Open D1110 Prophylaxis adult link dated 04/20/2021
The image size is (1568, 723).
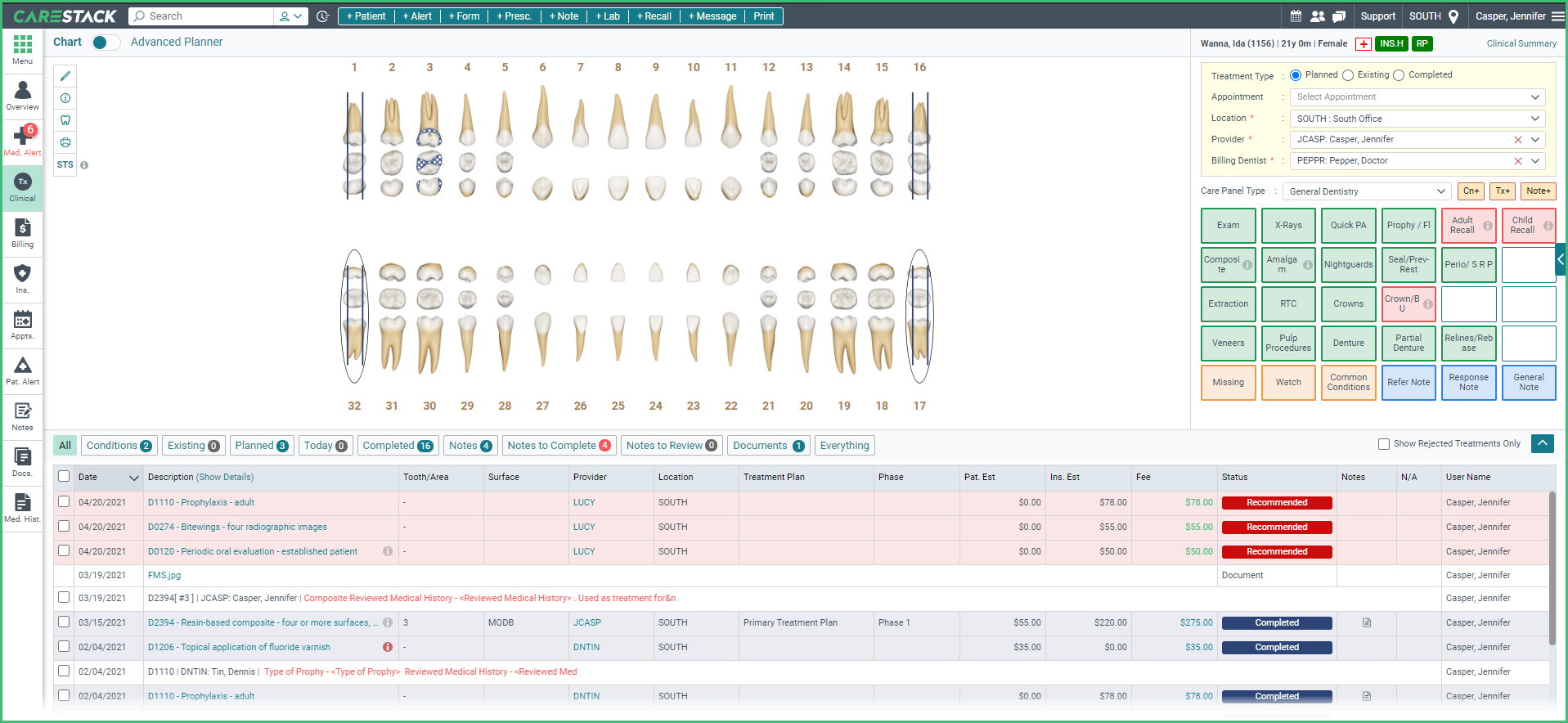click(x=201, y=503)
